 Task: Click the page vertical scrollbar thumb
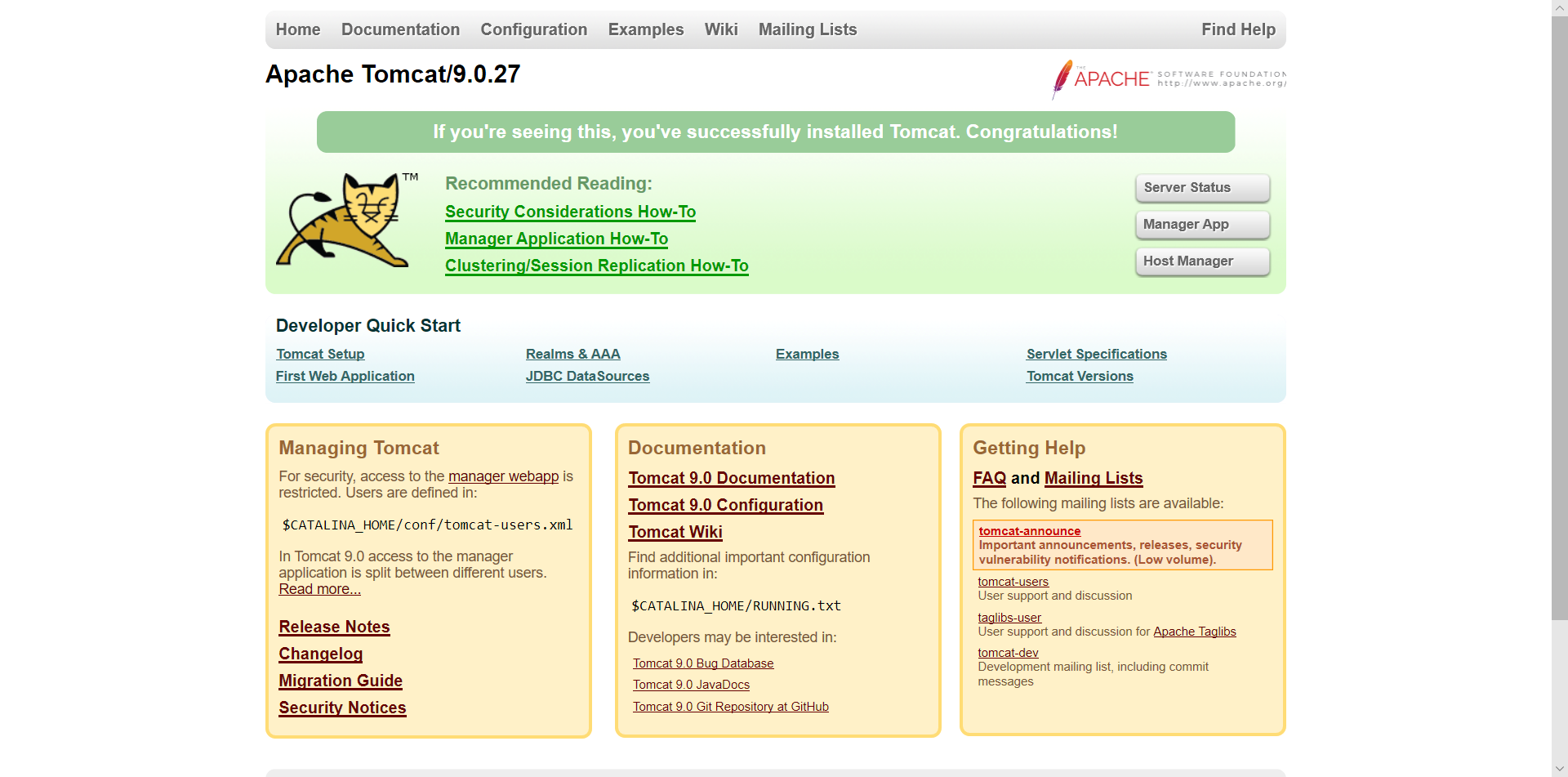click(1560, 318)
